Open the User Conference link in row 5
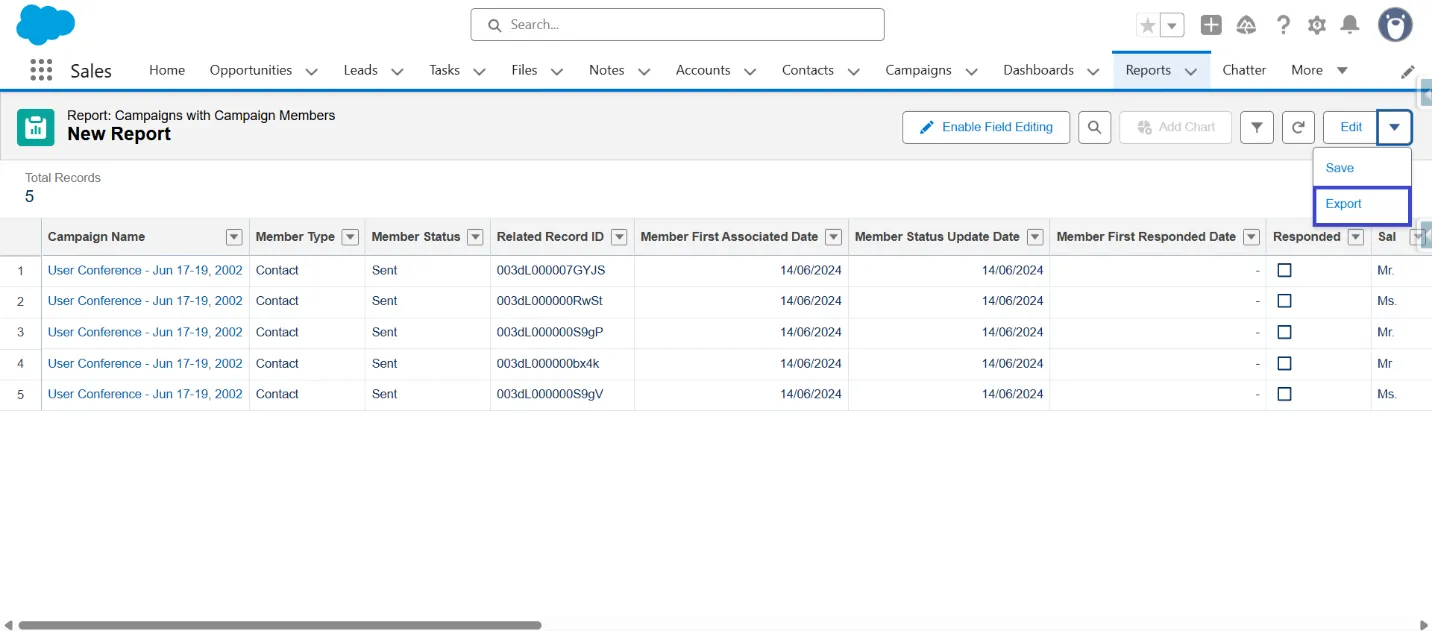Image resolution: width=1432 pixels, height=631 pixels. click(x=145, y=394)
